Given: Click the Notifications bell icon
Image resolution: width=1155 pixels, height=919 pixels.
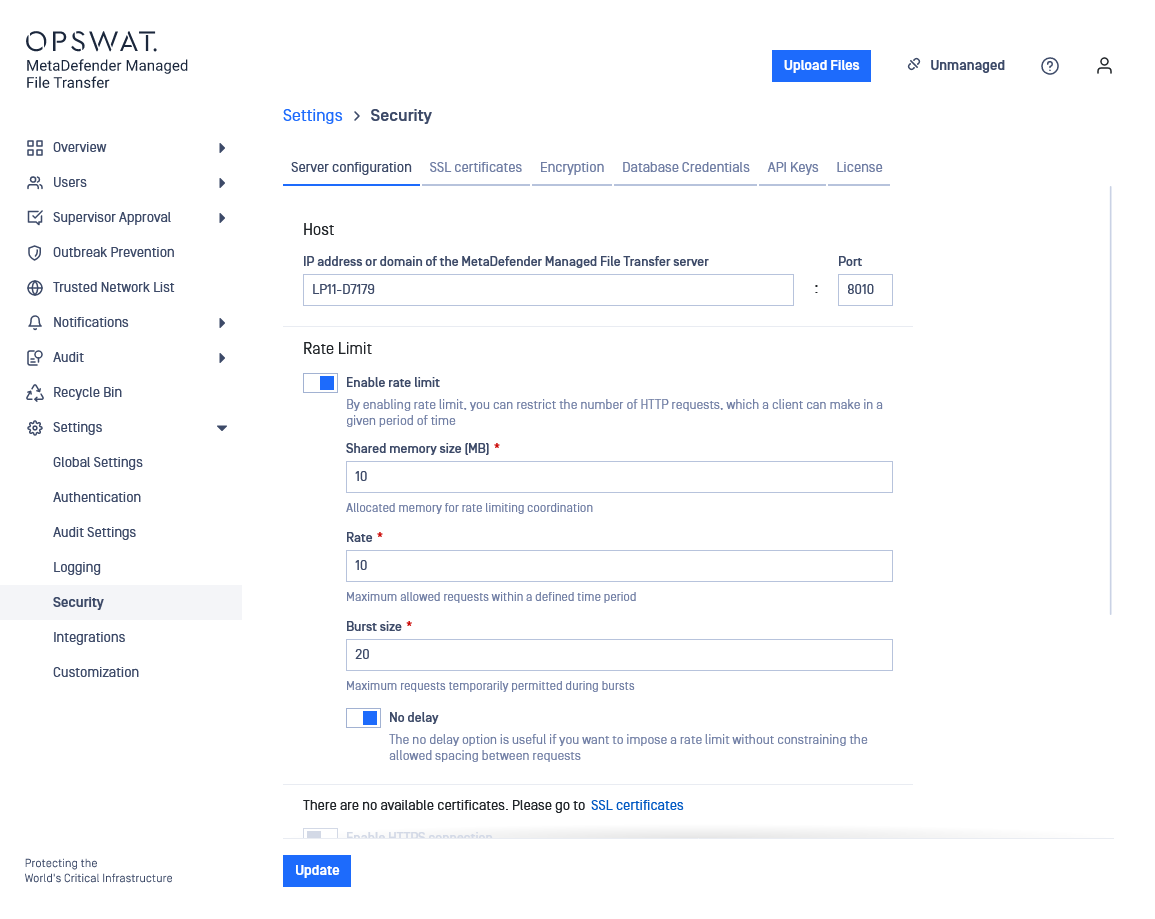Looking at the screenshot, I should 35,323.
